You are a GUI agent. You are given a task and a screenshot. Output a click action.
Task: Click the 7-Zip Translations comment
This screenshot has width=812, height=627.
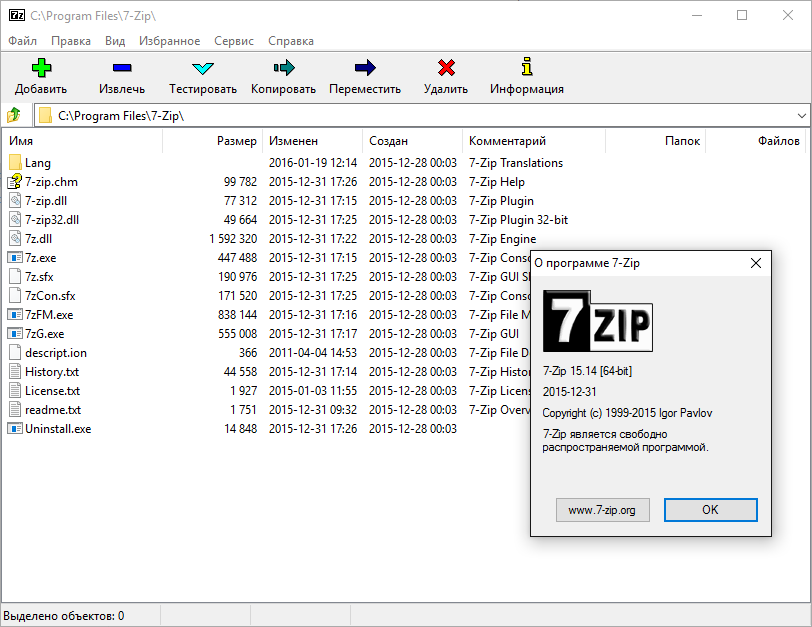pyautogui.click(x=516, y=163)
